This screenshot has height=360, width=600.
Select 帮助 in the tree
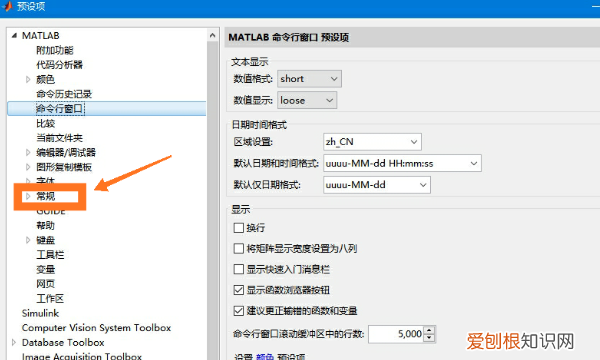pyautogui.click(x=46, y=225)
